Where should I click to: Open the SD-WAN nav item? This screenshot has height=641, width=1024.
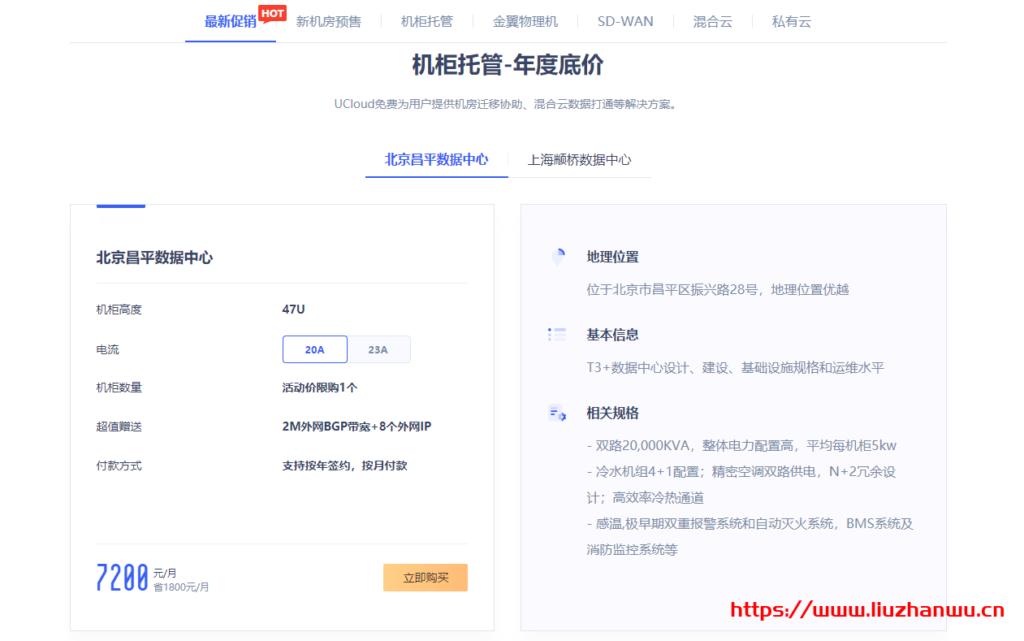pyautogui.click(x=624, y=21)
